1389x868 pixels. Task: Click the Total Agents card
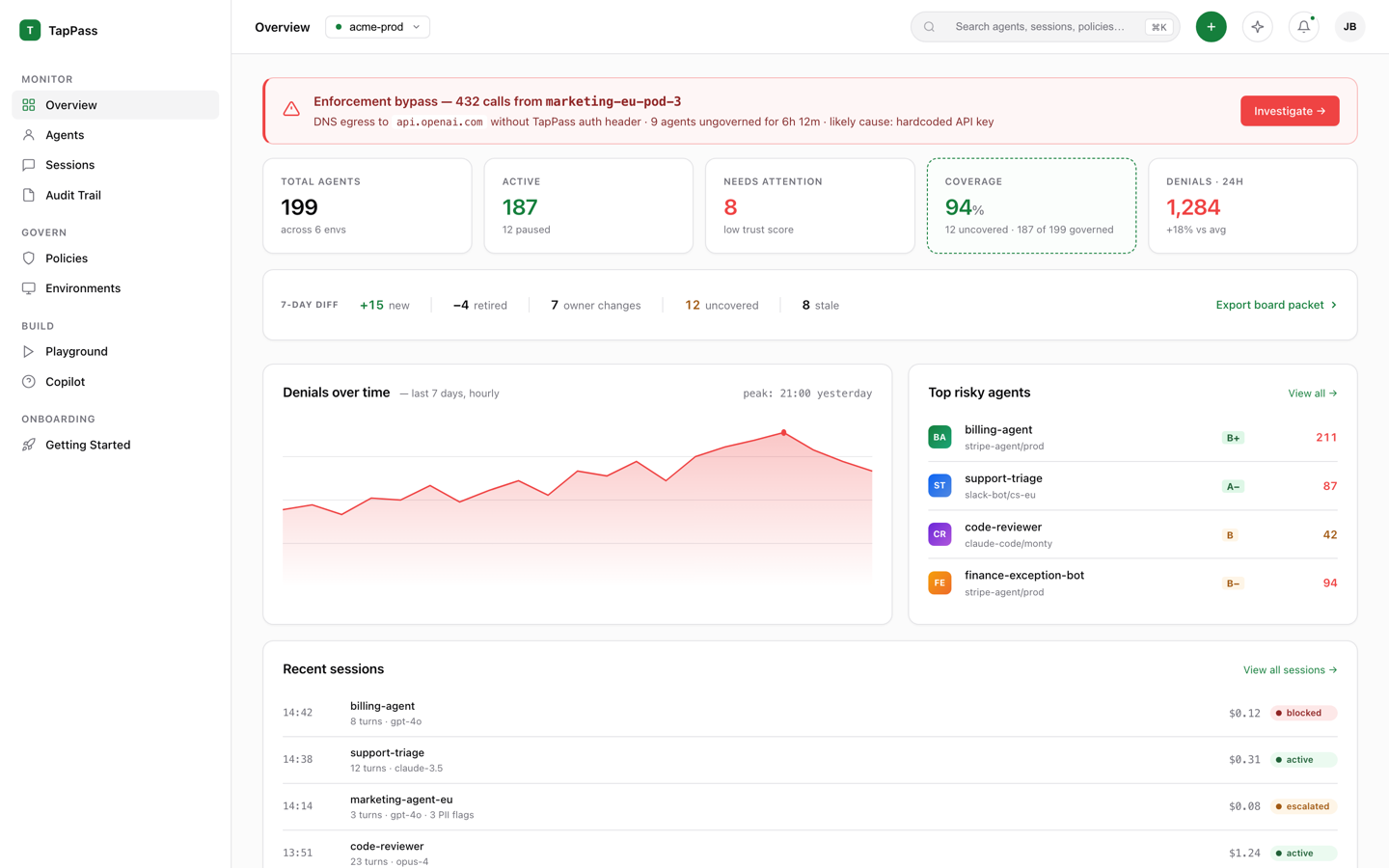[x=368, y=205]
